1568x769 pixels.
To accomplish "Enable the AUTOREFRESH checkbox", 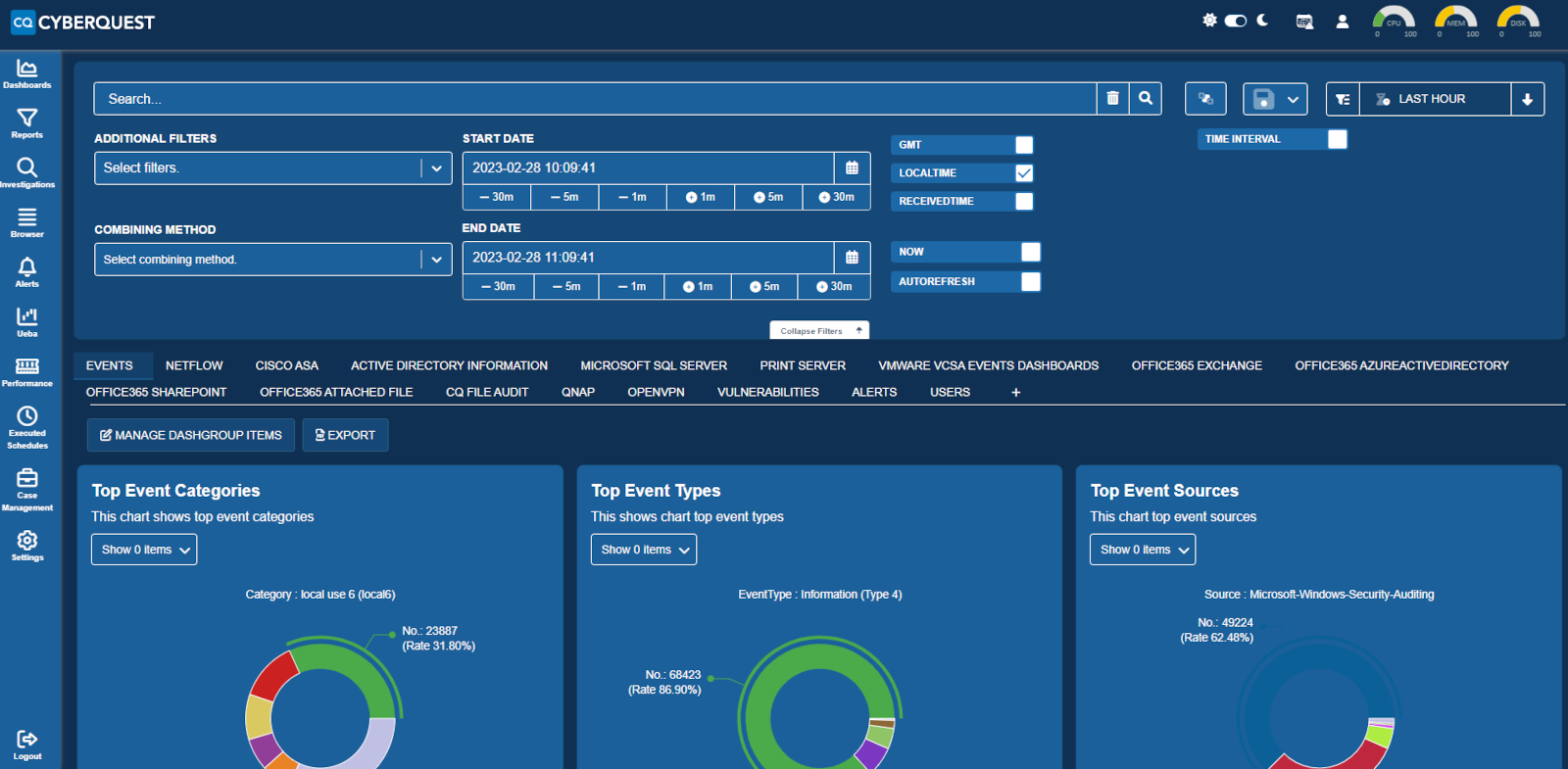I will 1031,281.
